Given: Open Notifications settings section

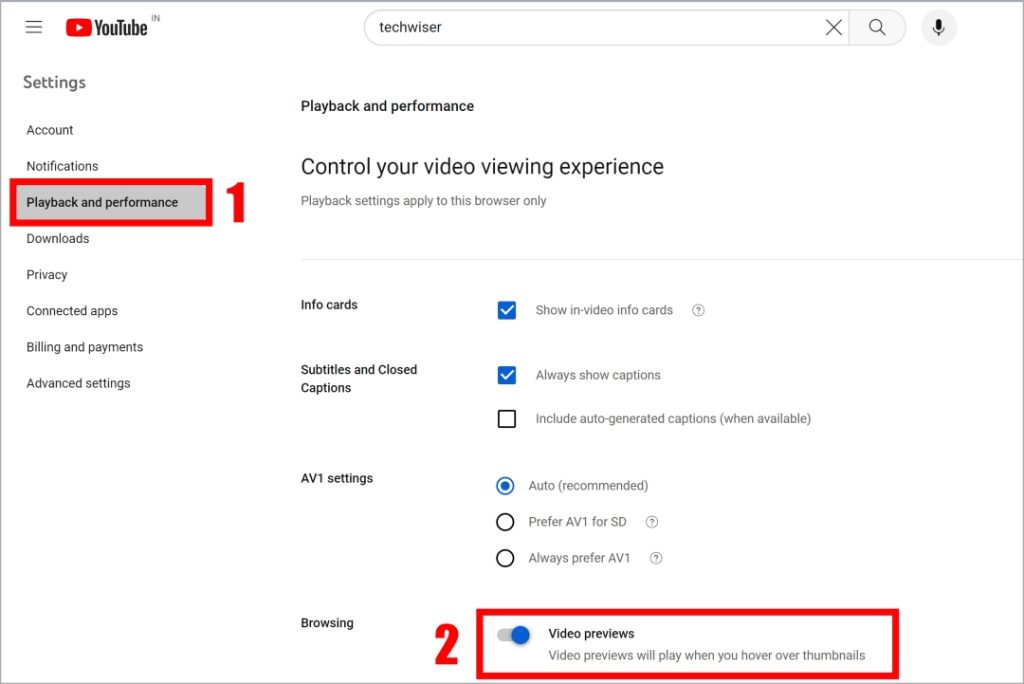Looking at the screenshot, I should (62, 166).
